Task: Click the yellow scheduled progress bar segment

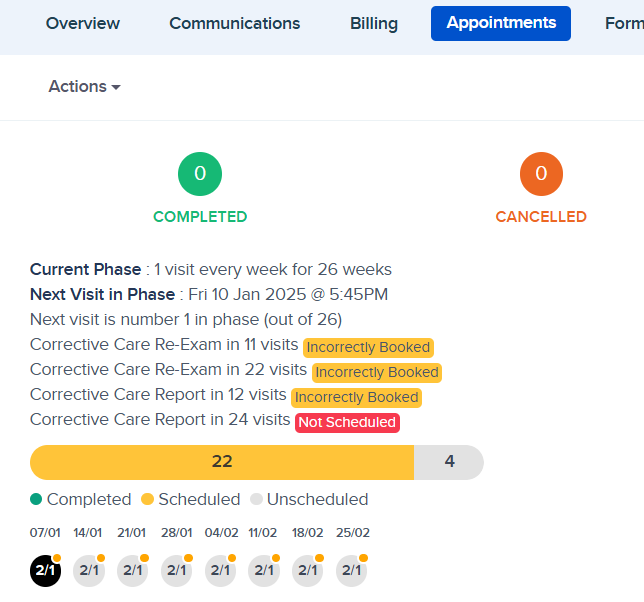Action: [x=222, y=462]
